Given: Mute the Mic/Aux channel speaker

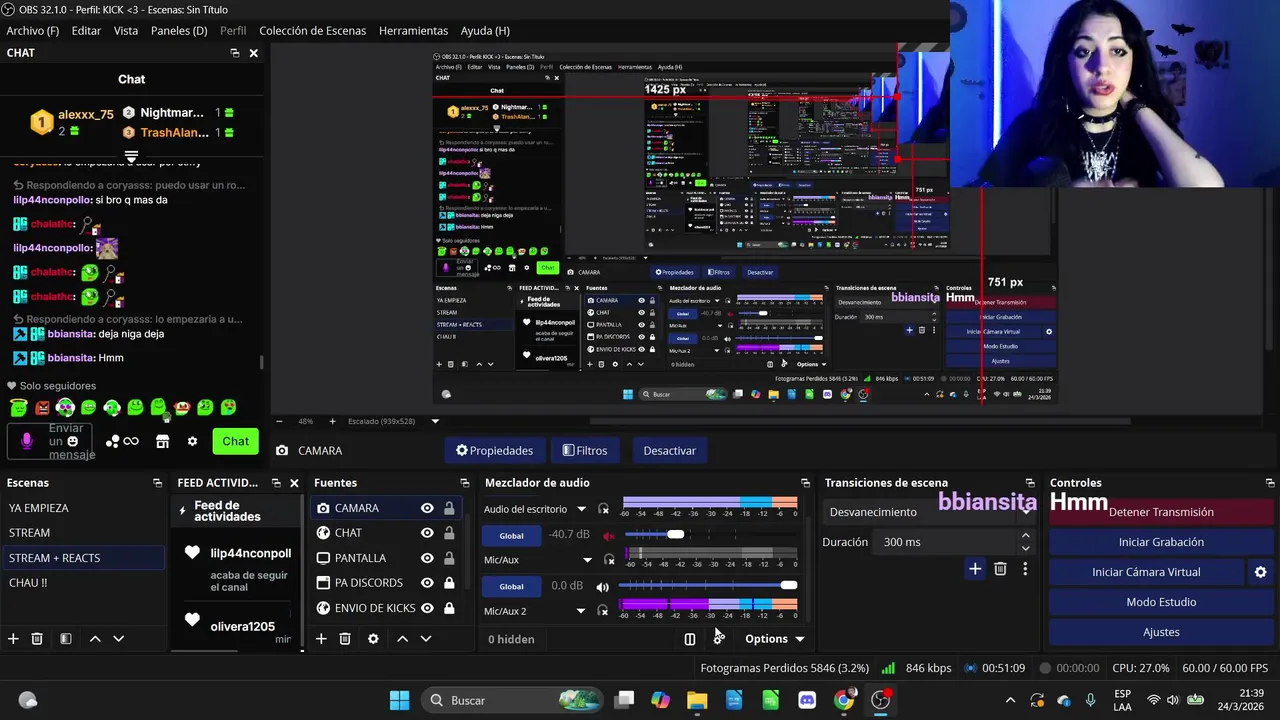Looking at the screenshot, I should 603,586.
